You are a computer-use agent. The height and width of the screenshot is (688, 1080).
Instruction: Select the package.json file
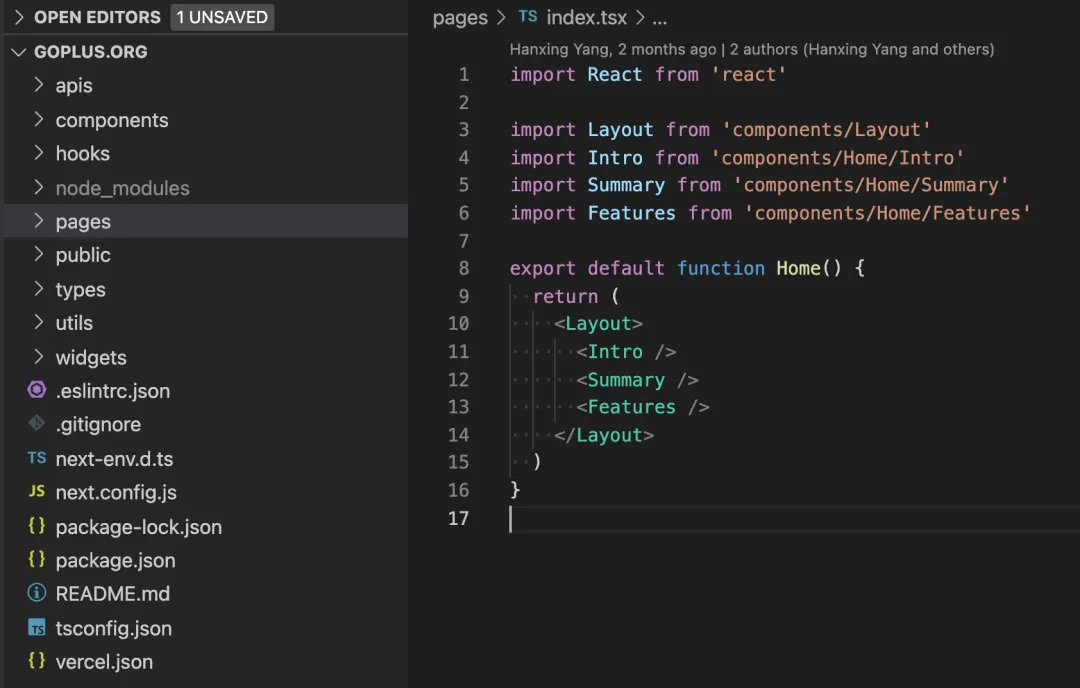click(x=115, y=560)
